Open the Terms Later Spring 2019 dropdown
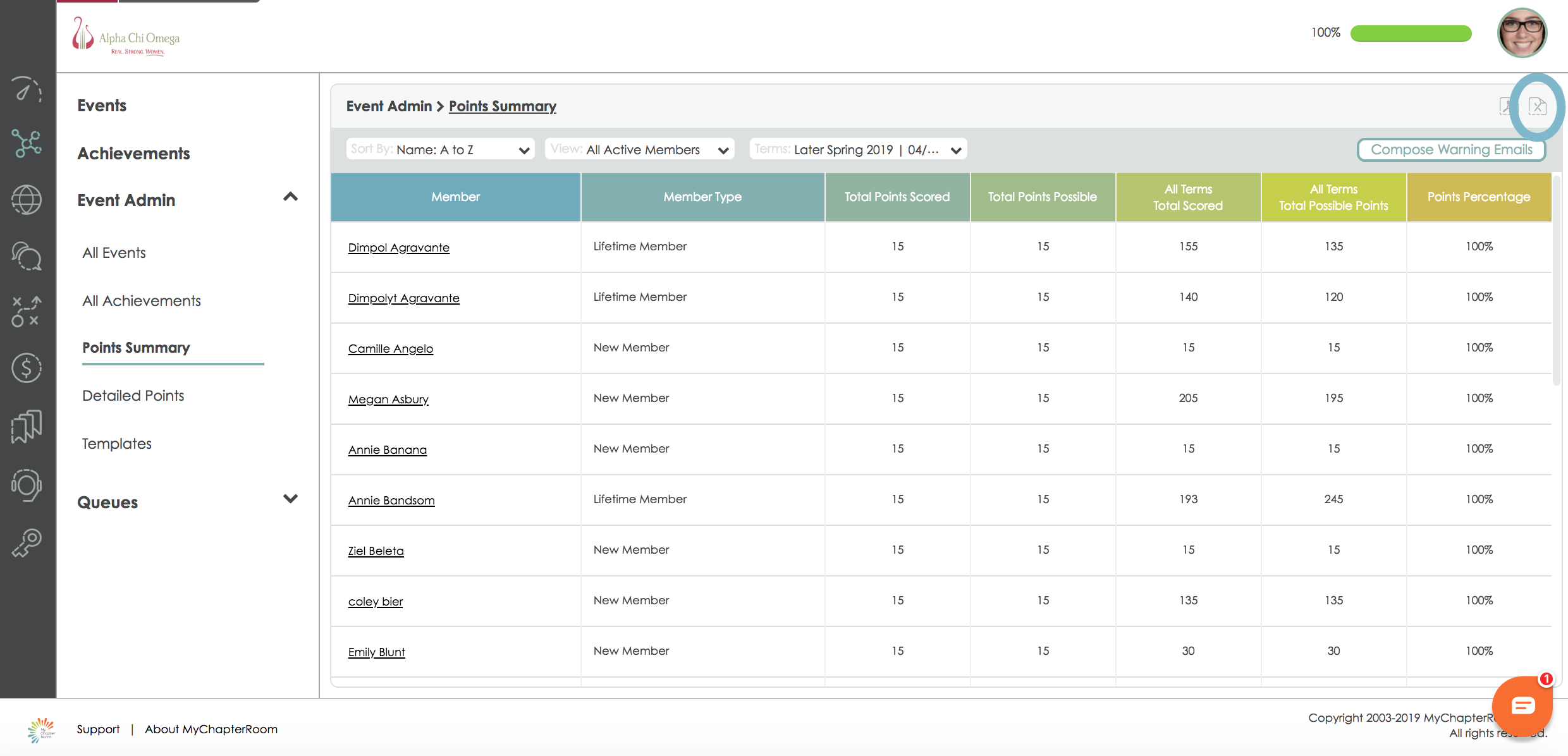 (x=858, y=150)
